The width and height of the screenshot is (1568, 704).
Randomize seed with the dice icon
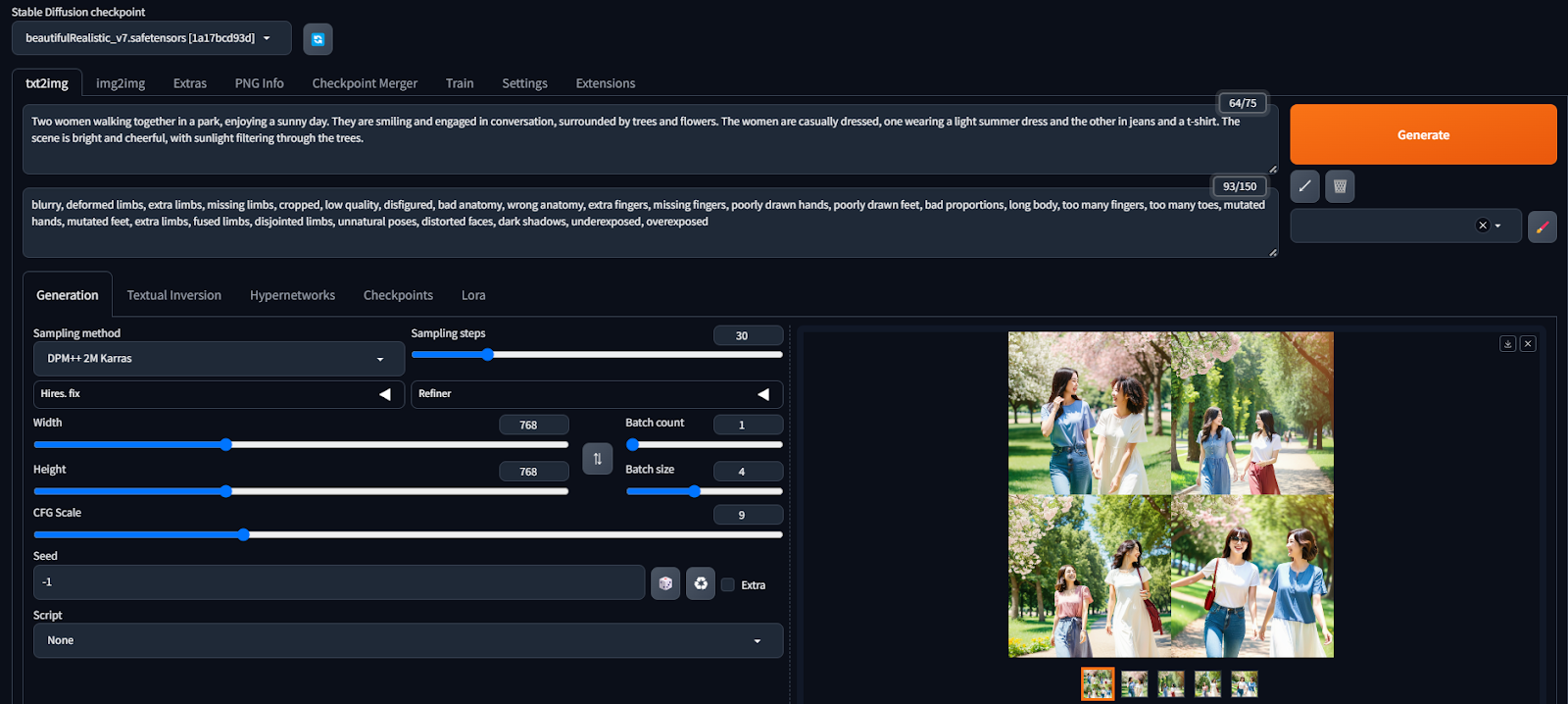665,583
